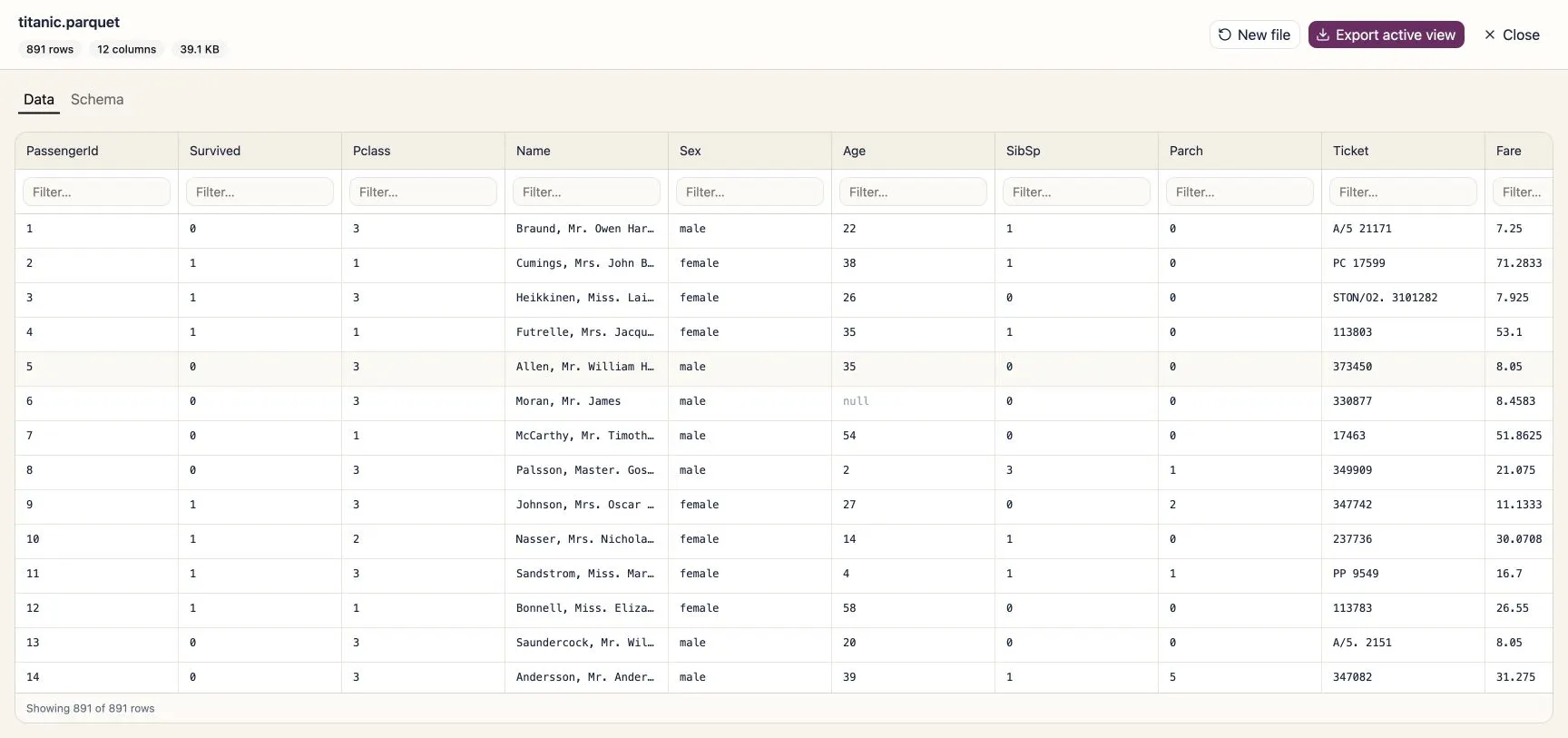Click ticket PP 9549 cell
Screen dimensions: 1568x738
tap(1404, 574)
